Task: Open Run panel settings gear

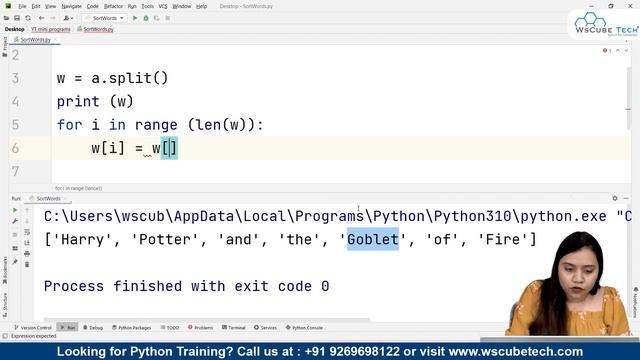Action: coord(615,198)
